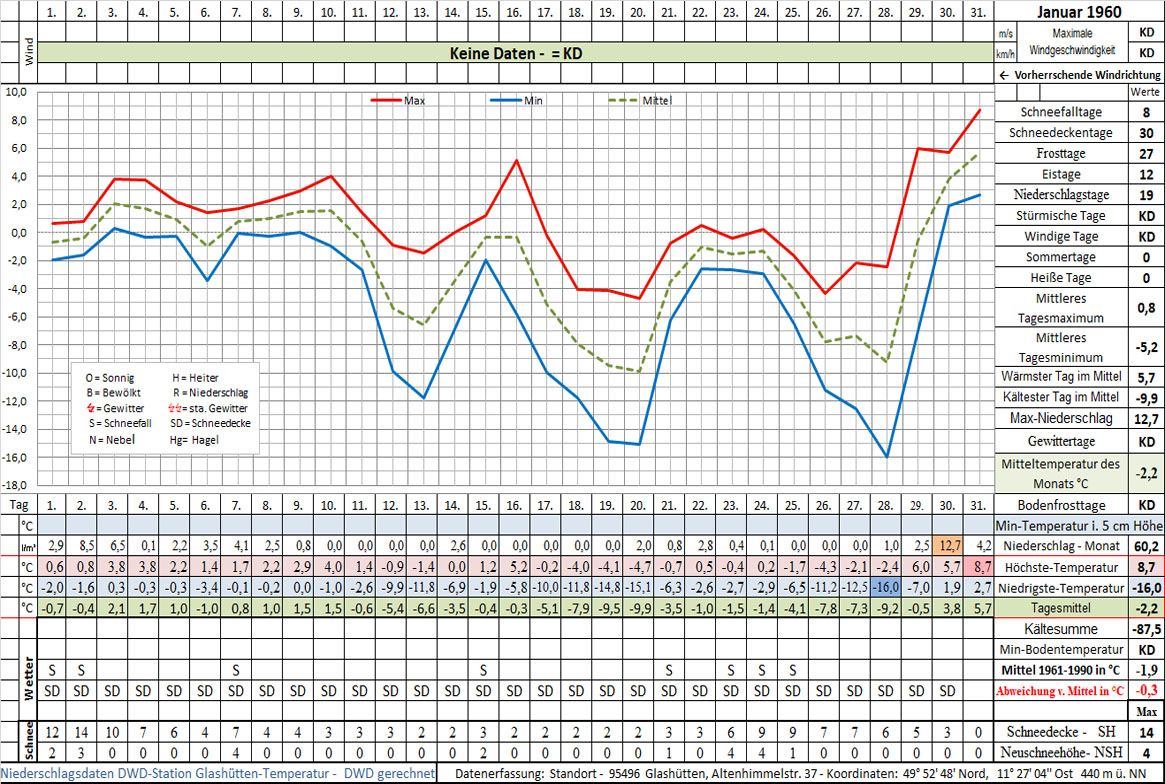The width and height of the screenshot is (1165, 784).
Task: Click the 'Eistage' label
Action: (x=1061, y=175)
